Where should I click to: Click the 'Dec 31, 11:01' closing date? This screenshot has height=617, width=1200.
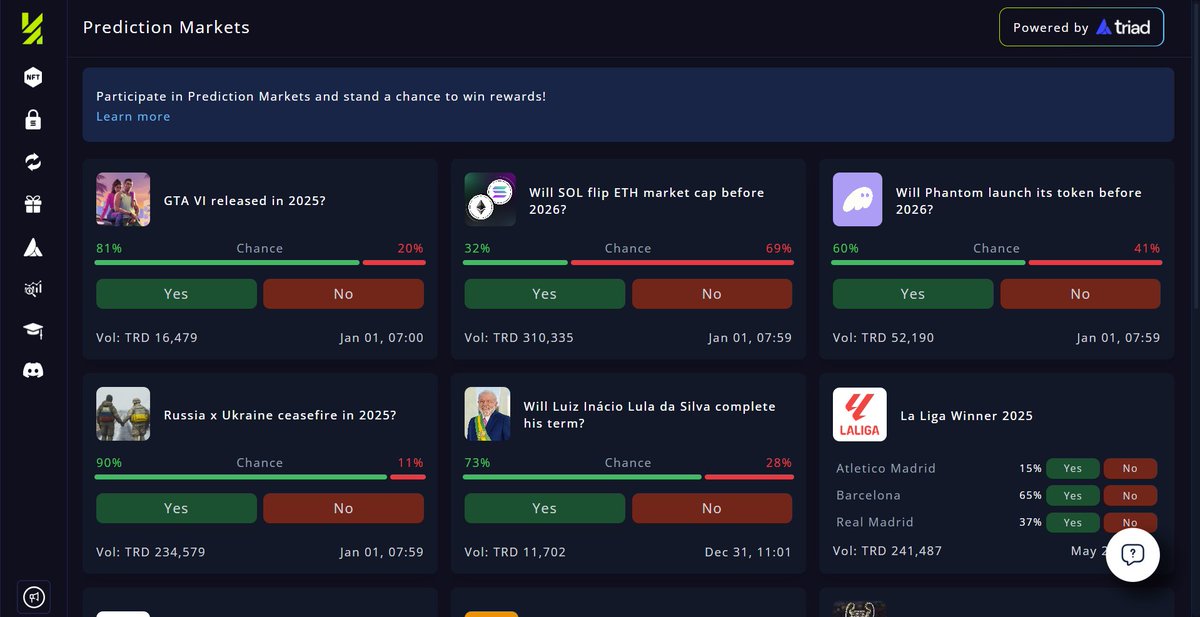tap(748, 552)
